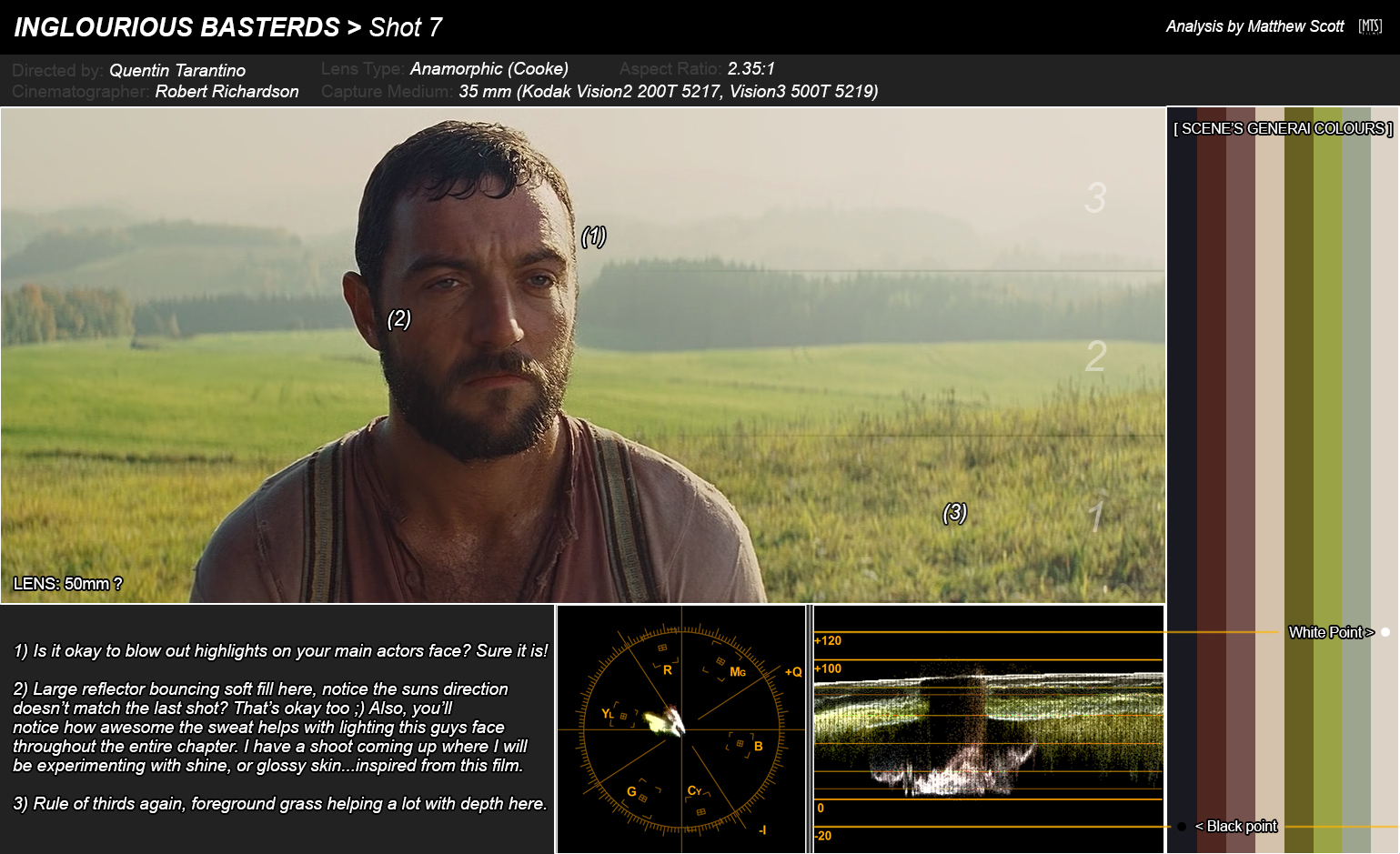The image size is (1400, 854).
Task: Click the MTS logo in the corner
Action: tap(1370, 26)
